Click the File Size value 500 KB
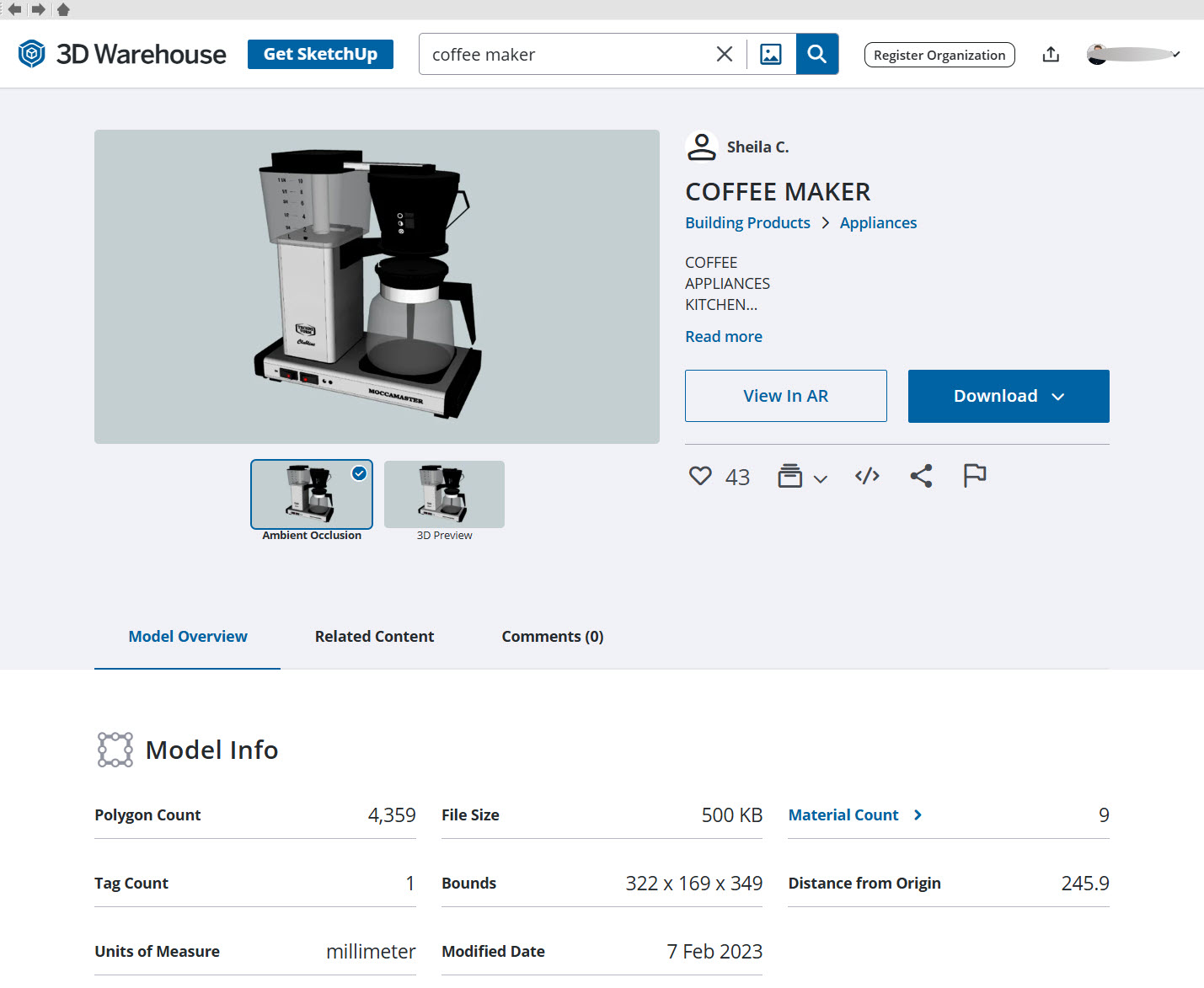Viewport: 1204px width, 988px height. point(732,814)
